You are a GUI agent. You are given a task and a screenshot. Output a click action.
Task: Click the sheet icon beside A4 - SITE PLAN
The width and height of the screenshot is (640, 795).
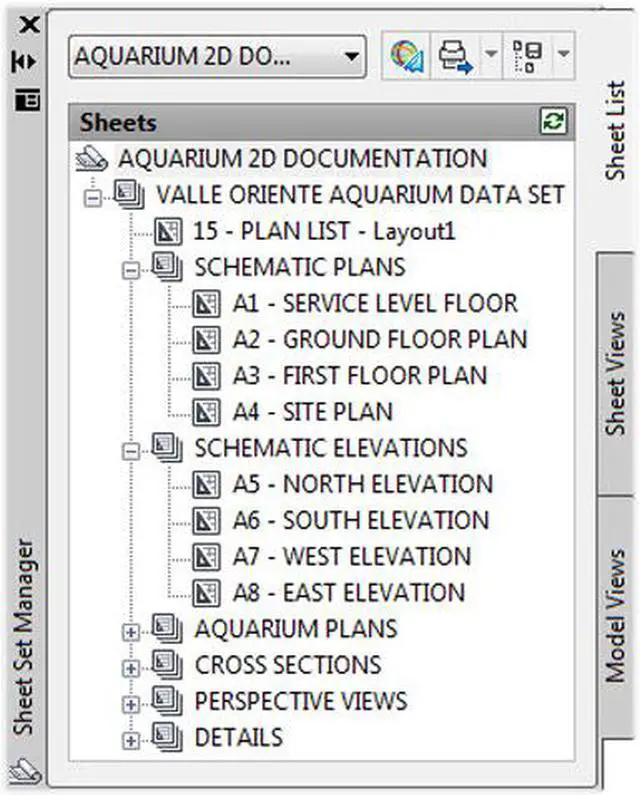206,412
